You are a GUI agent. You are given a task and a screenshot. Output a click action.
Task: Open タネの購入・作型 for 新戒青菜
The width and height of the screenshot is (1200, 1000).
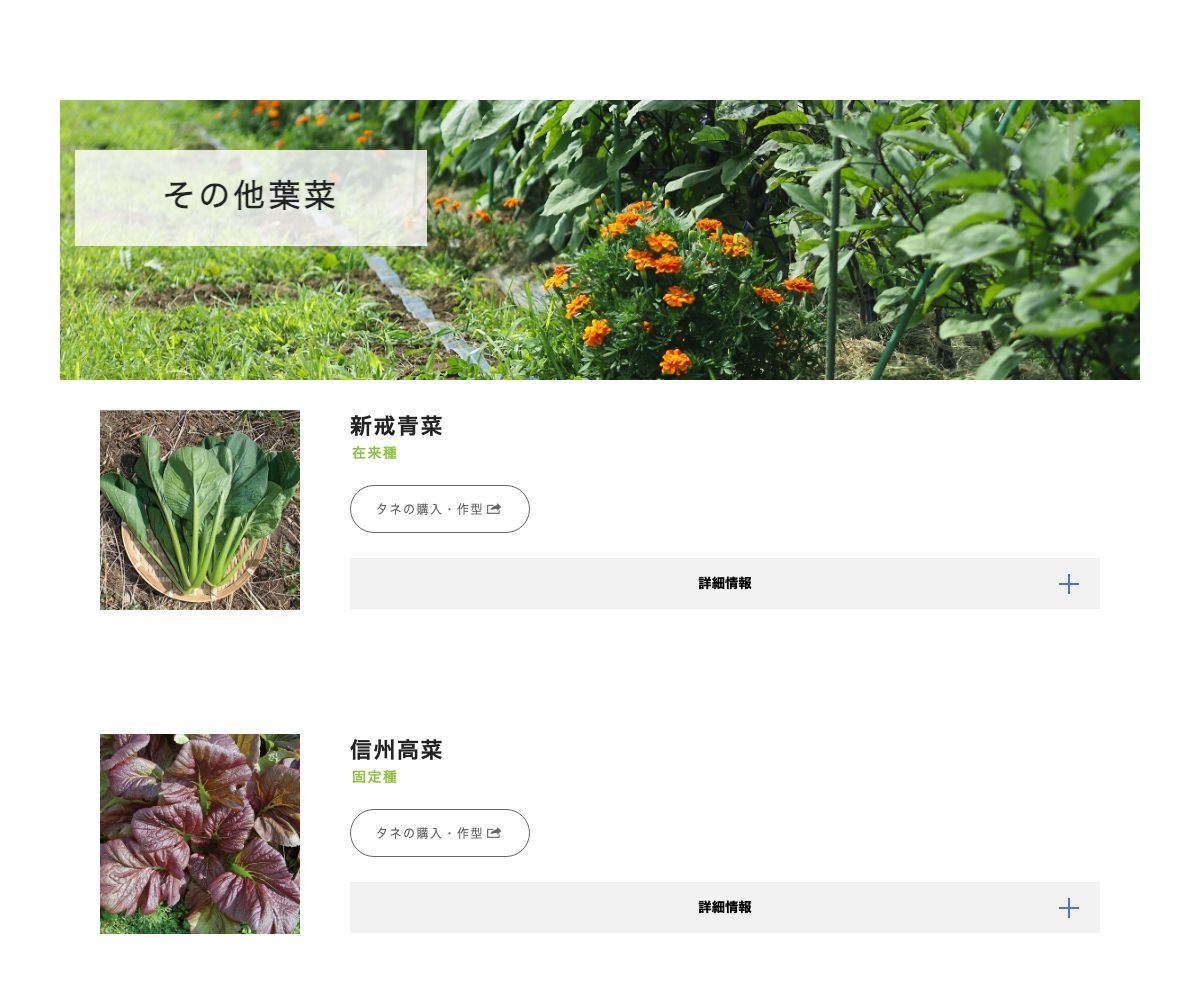[x=439, y=508]
